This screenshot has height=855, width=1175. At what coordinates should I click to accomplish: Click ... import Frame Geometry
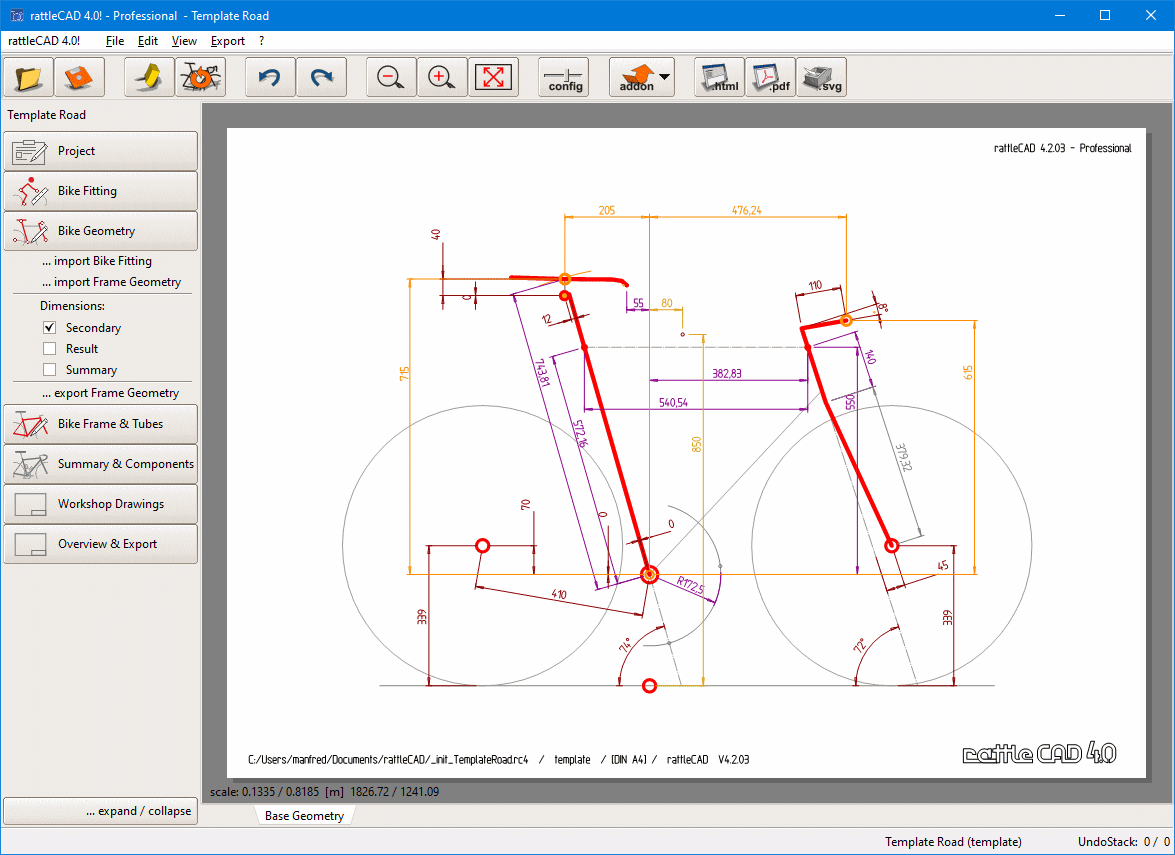(x=112, y=282)
